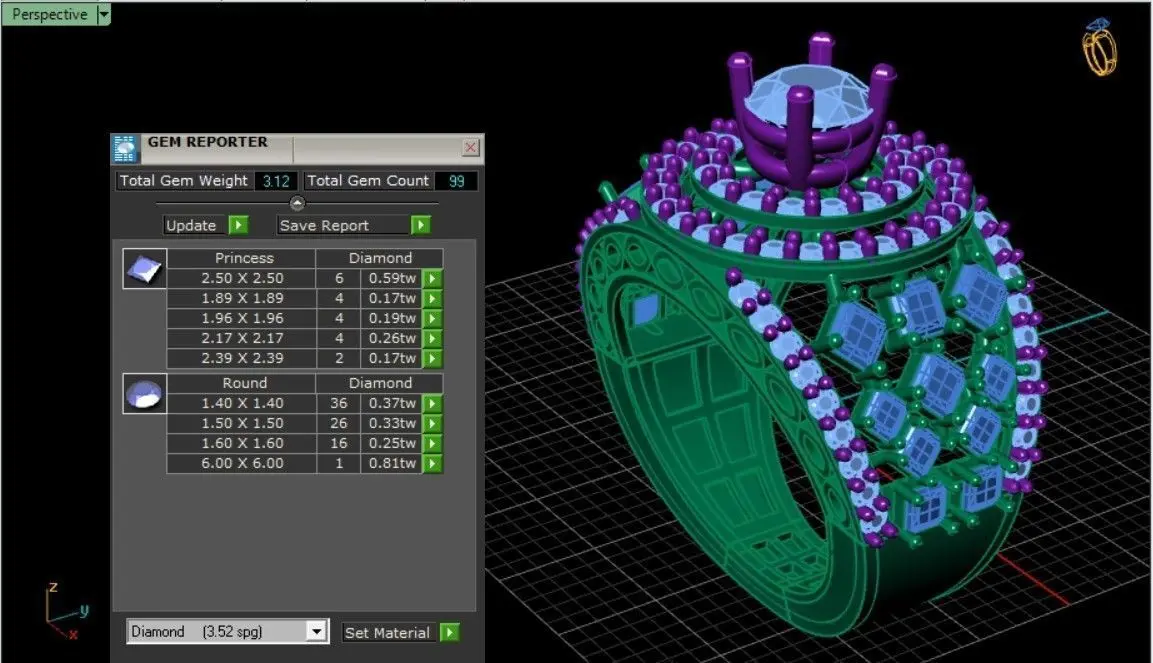This screenshot has width=1153, height=663.
Task: Click green arrow for 2.17 X 2.17 row
Action: click(432, 338)
